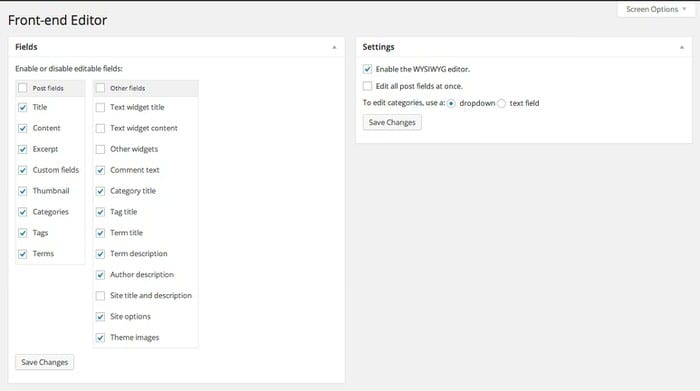Uncheck the Tag title checkbox
The image size is (700, 391).
coord(100,212)
